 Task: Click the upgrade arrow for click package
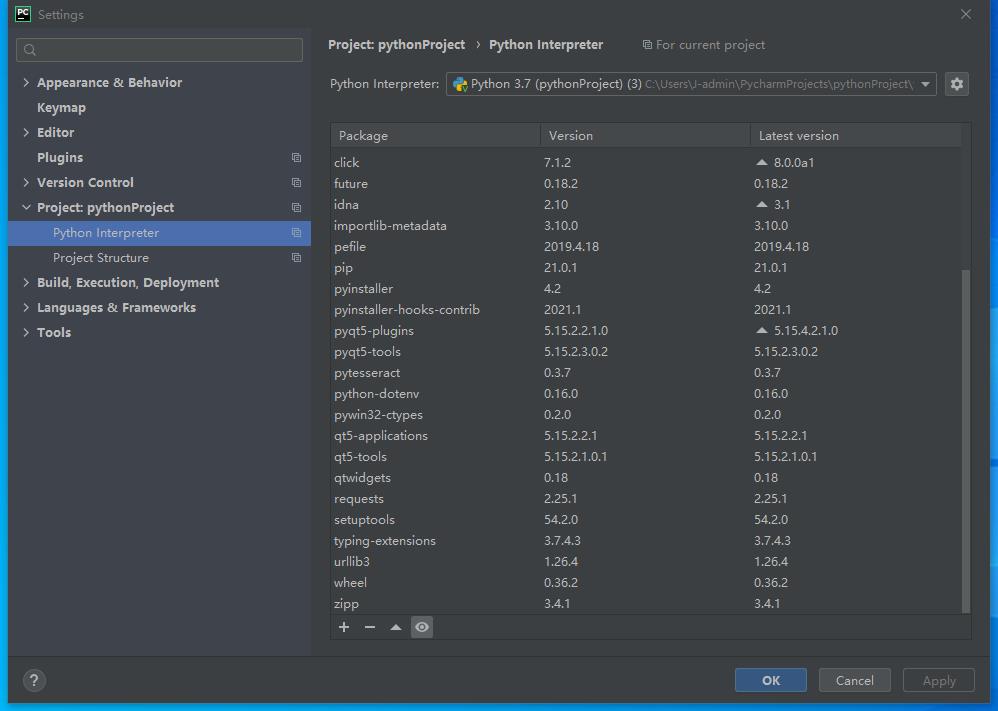click(761, 162)
